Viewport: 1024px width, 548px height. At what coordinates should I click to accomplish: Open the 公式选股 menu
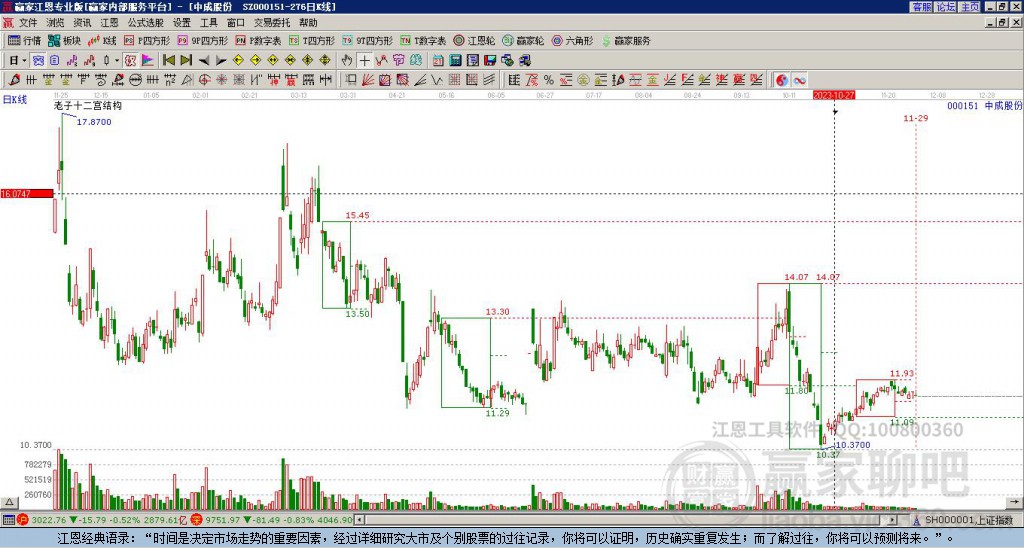pos(146,23)
